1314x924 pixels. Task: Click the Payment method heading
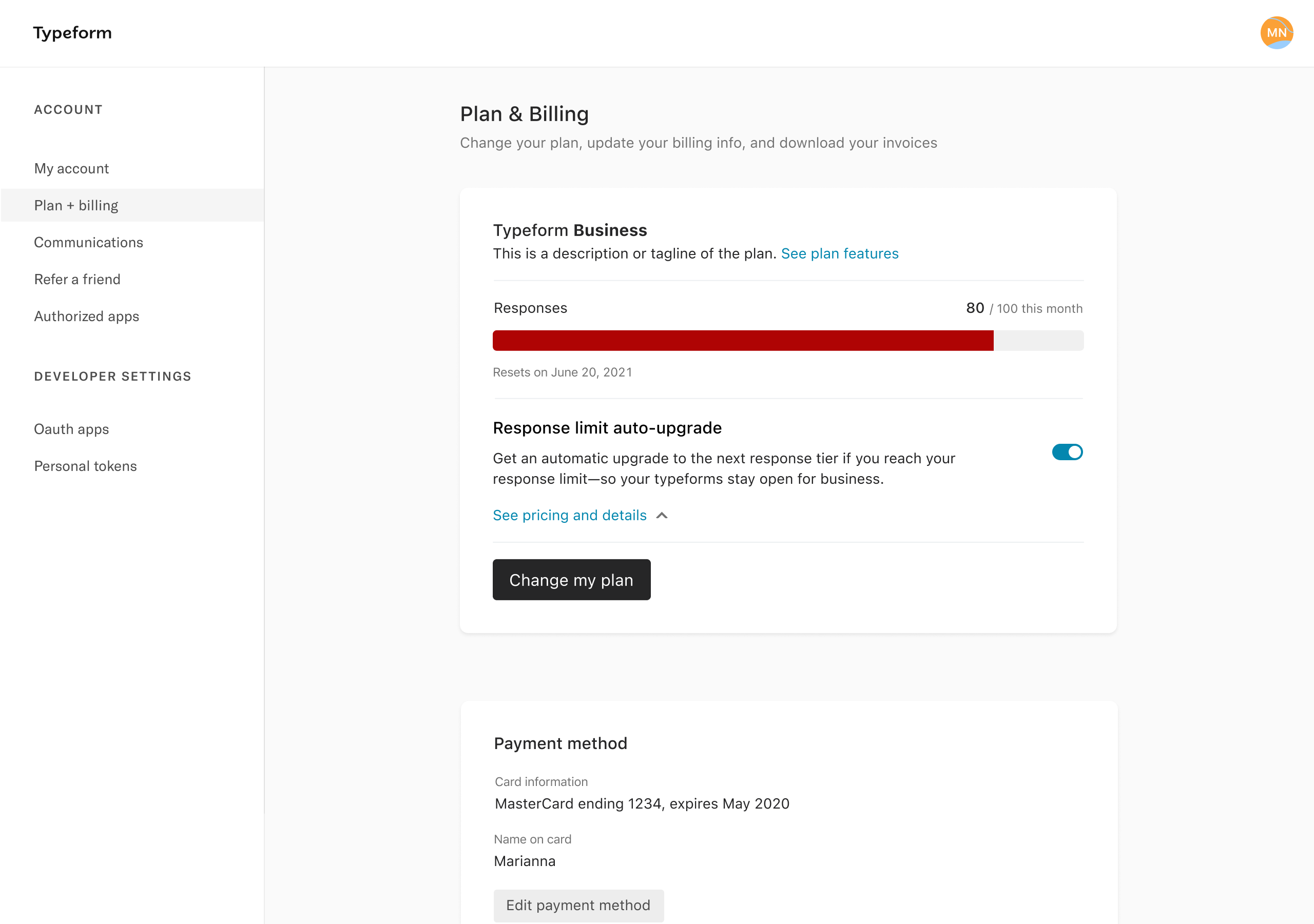click(561, 743)
